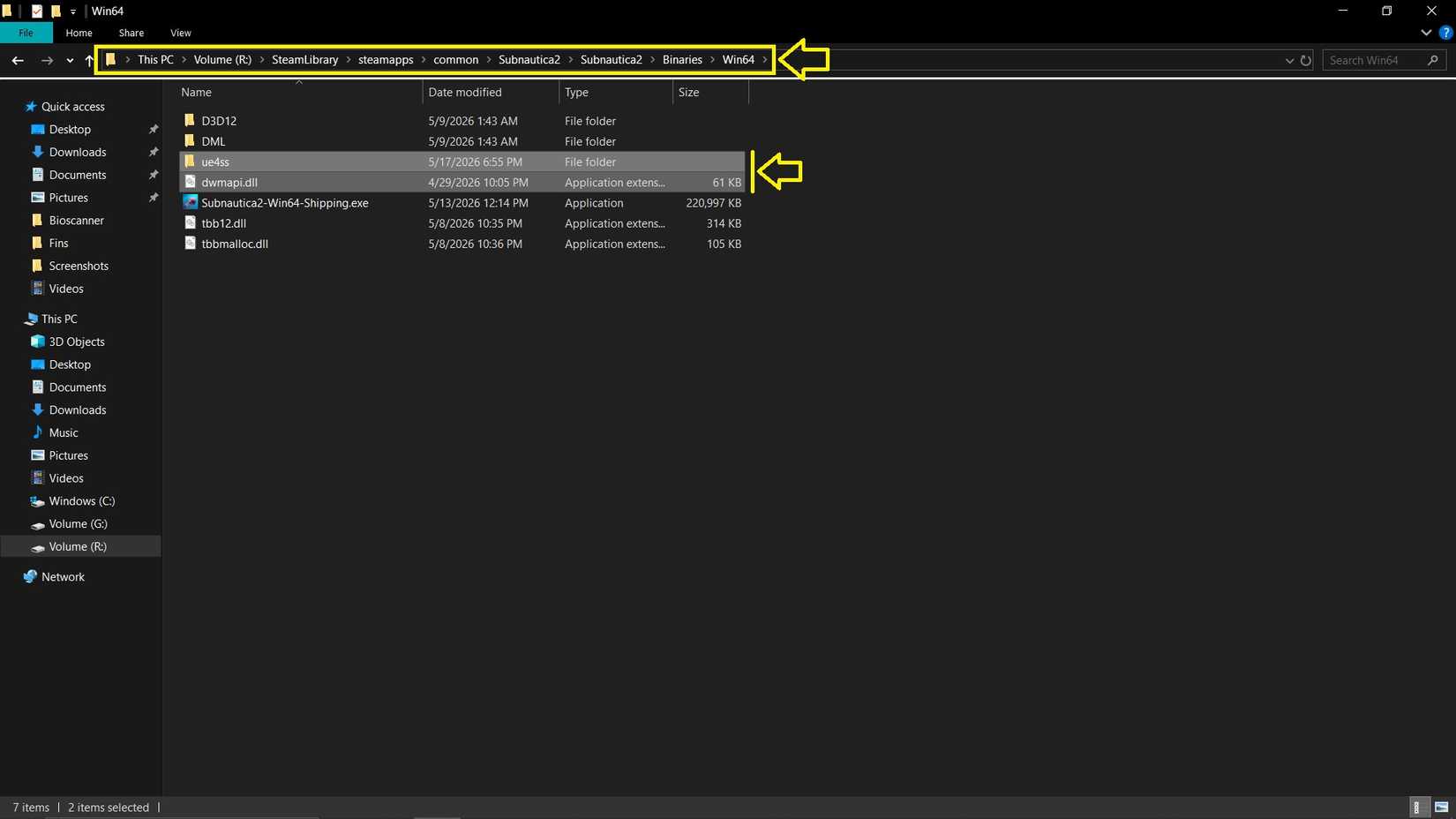Screen dimensions: 1456x819
Task: Select the This PC computer icon in the sidebar
Action: coord(31,319)
